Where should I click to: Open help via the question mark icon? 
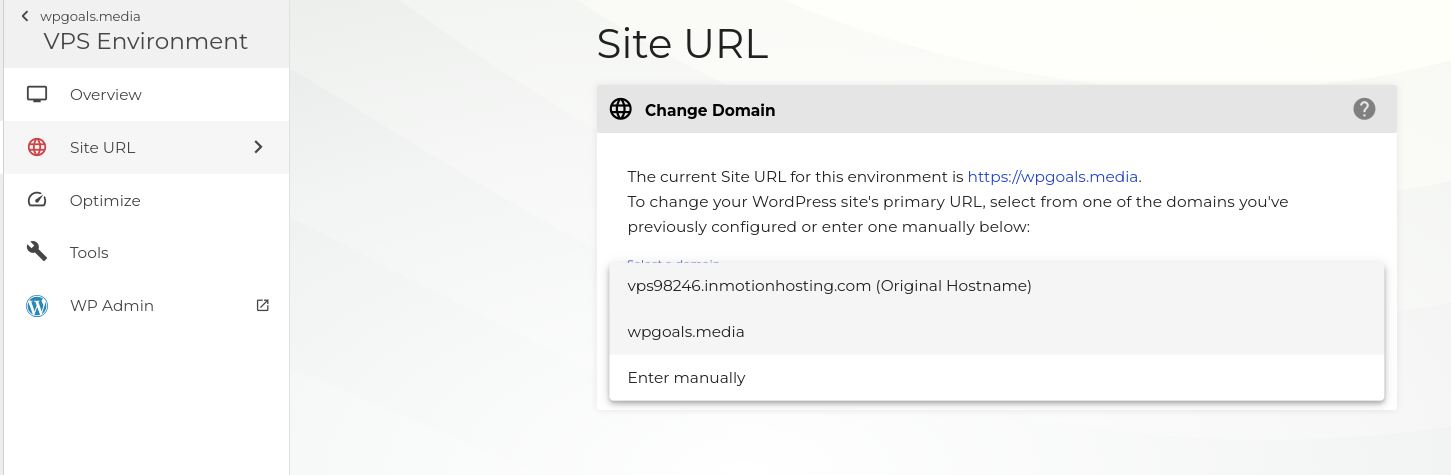[x=1364, y=109]
